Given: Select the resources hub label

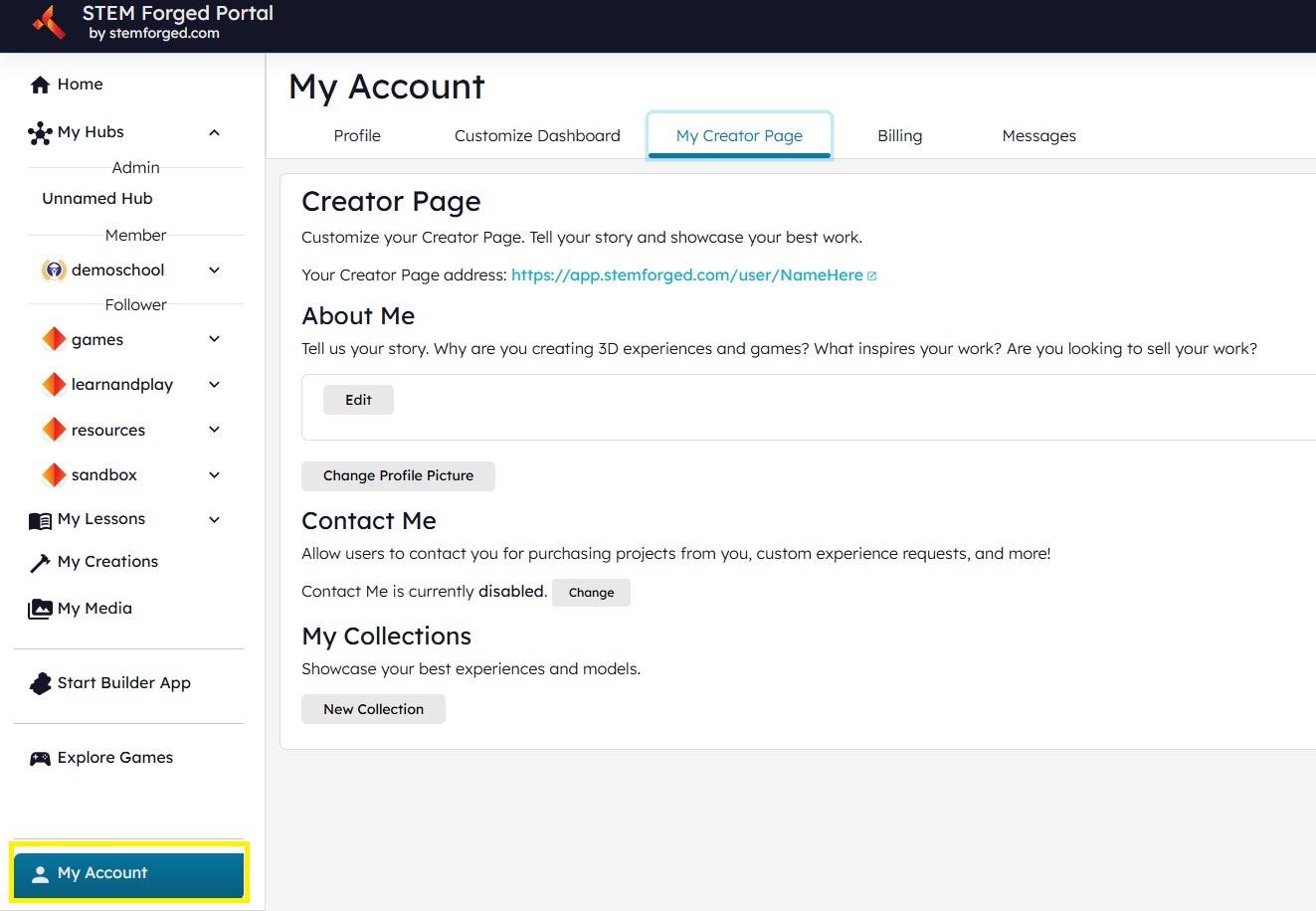Looking at the screenshot, I should [108, 430].
